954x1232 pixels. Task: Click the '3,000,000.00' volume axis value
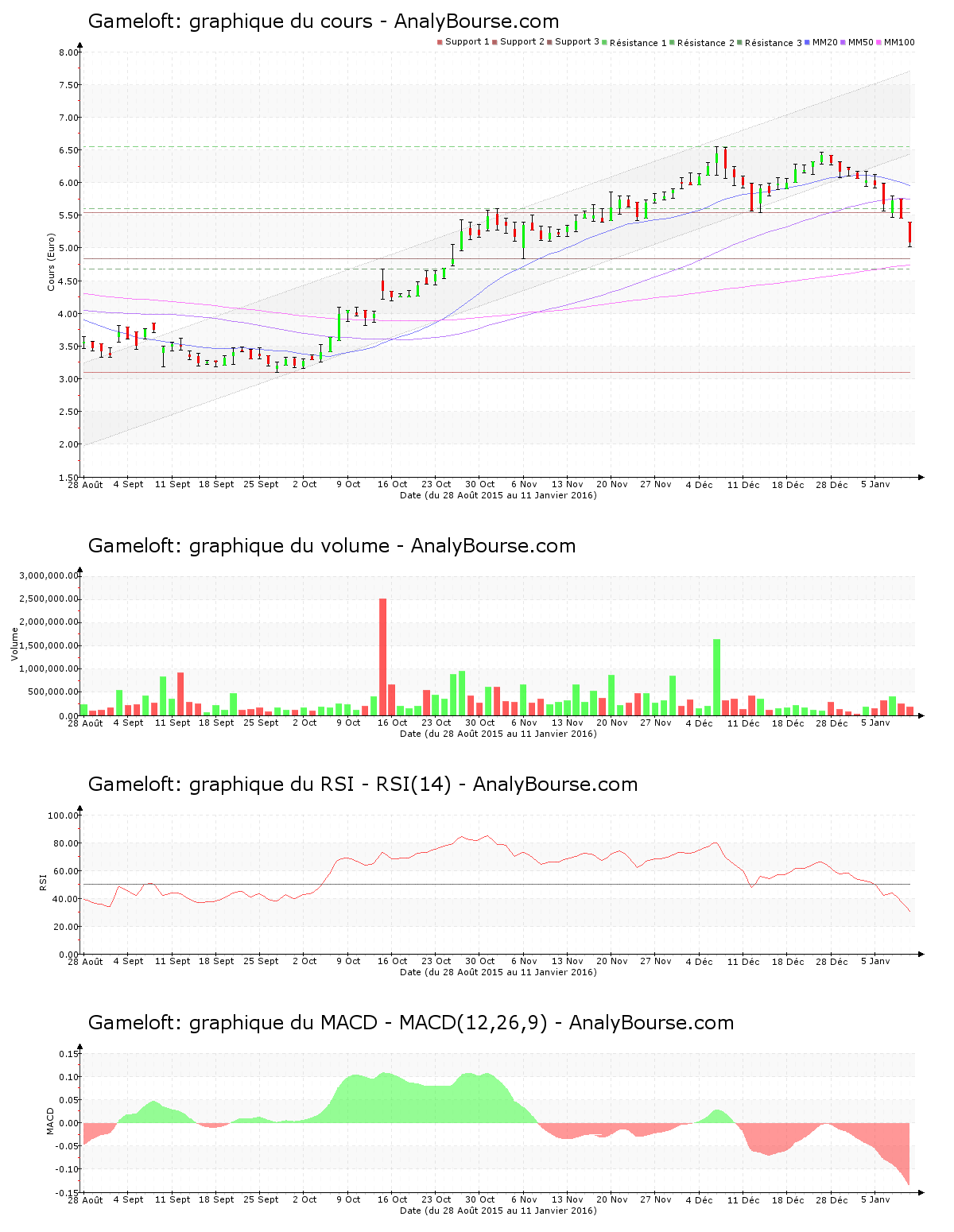click(49, 575)
